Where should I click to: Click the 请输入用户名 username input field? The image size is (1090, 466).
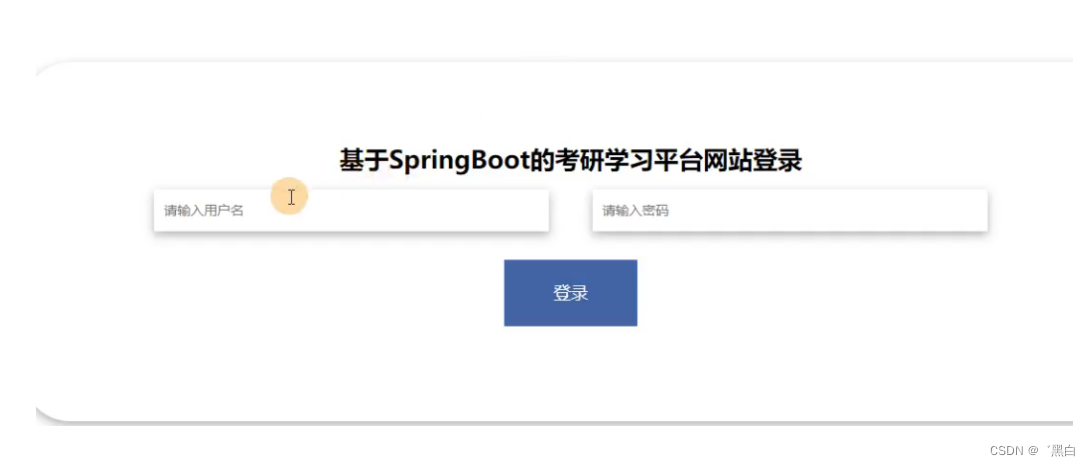[351, 210]
